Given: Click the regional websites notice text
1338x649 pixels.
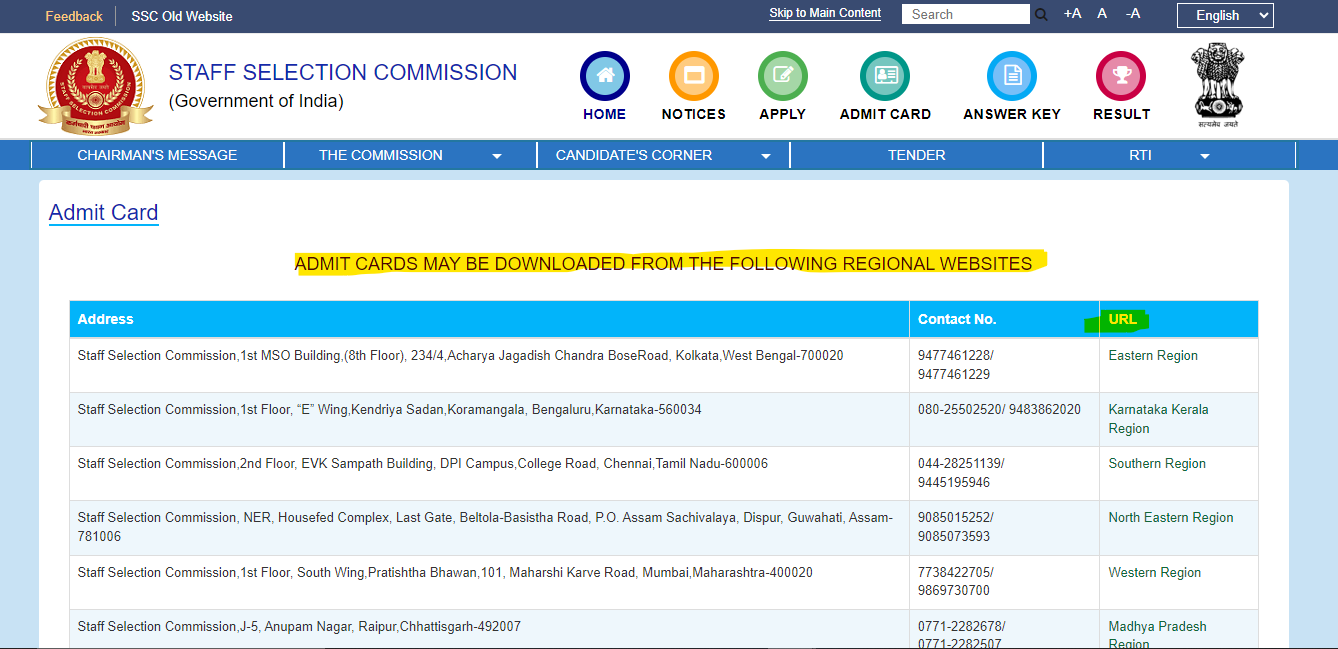Looking at the screenshot, I should click(663, 264).
